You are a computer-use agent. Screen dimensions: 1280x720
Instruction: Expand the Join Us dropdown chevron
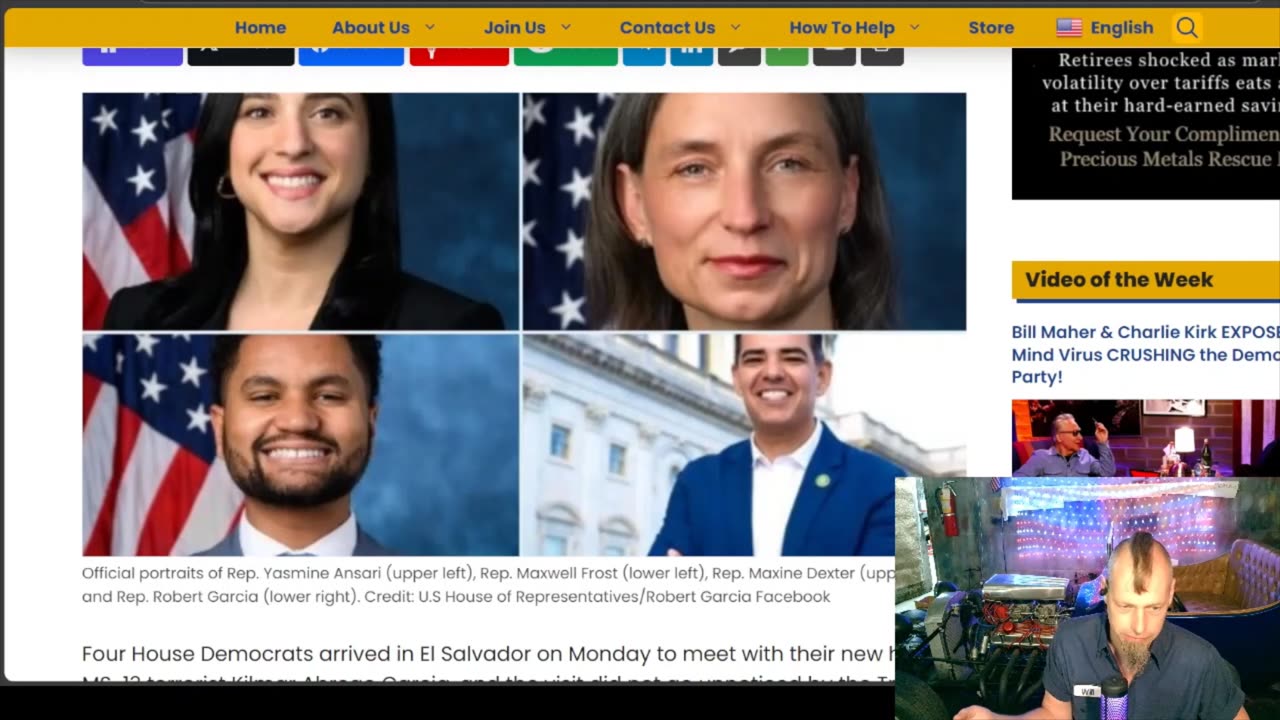tap(566, 28)
